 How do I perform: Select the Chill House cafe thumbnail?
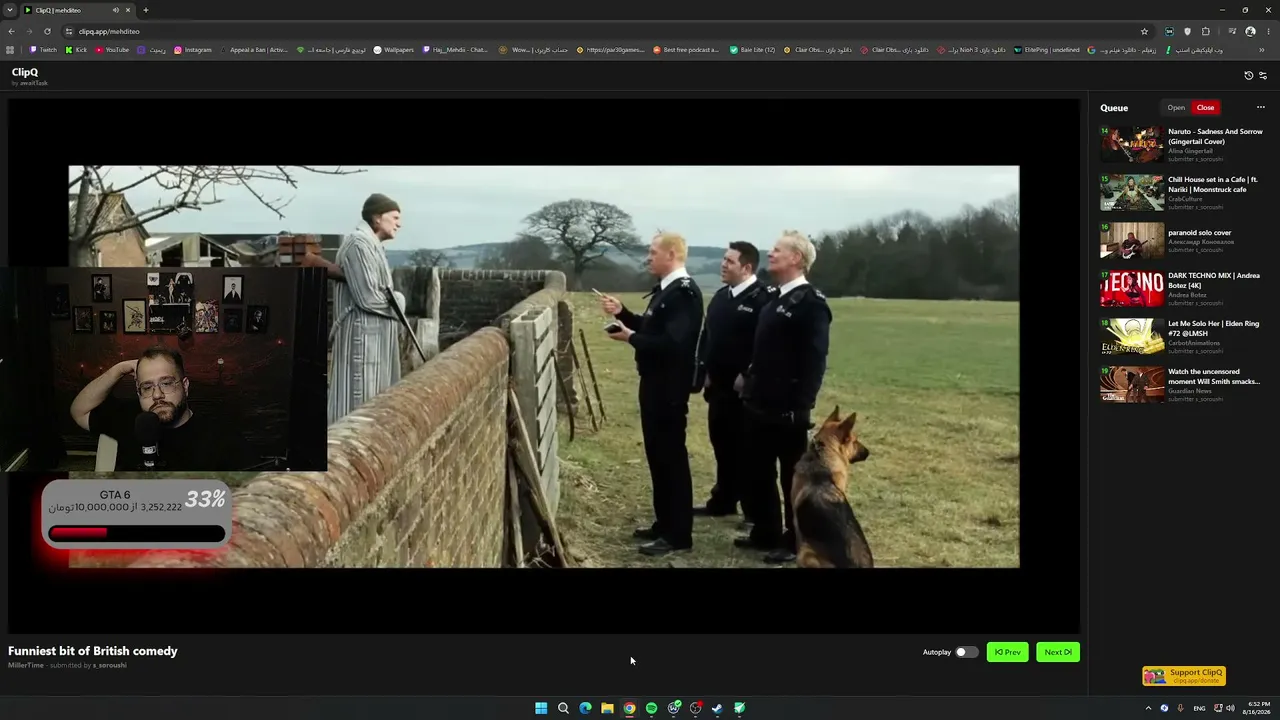(1132, 192)
